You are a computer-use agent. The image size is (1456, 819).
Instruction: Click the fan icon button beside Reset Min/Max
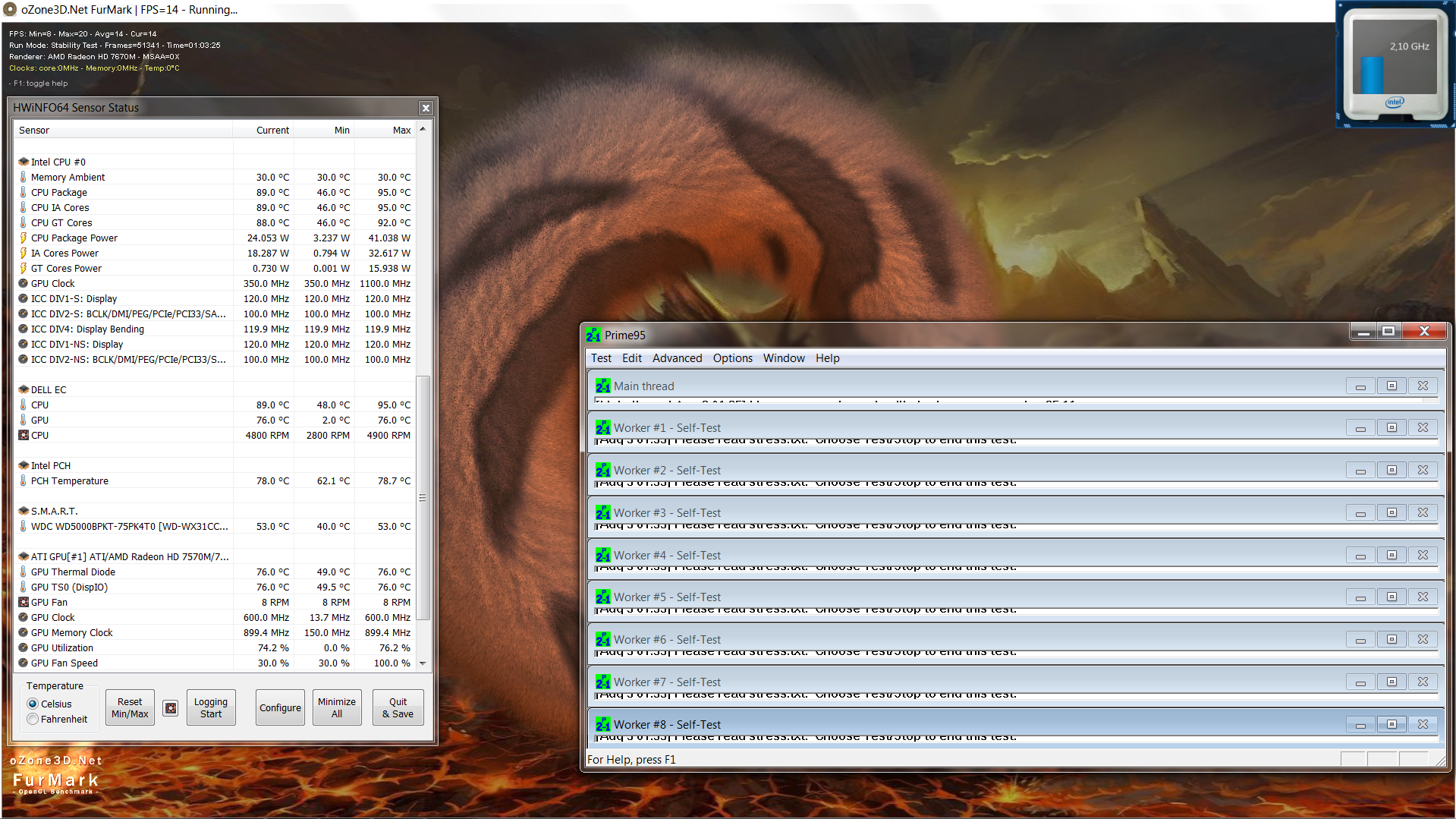click(171, 707)
